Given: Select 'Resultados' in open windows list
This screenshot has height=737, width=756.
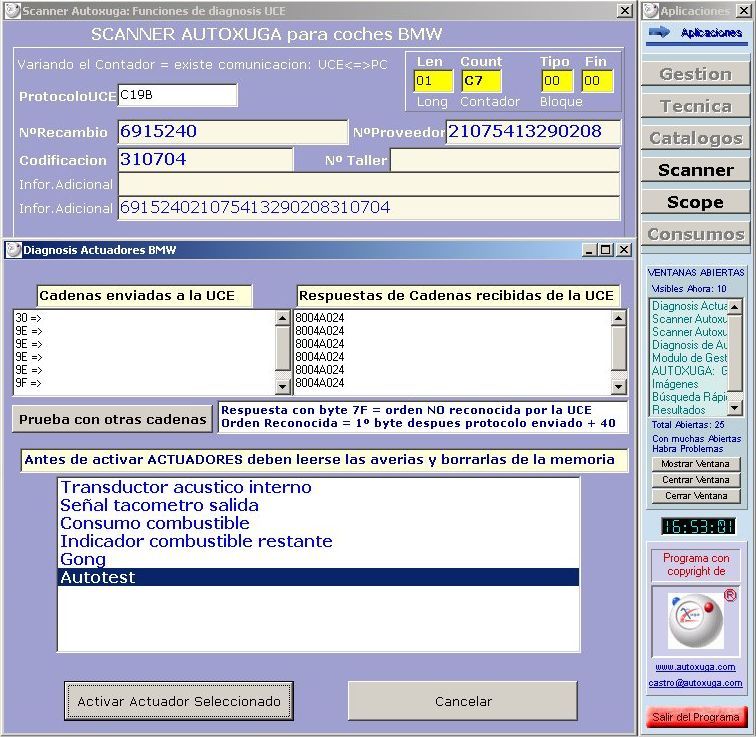Looking at the screenshot, I should 689,410.
